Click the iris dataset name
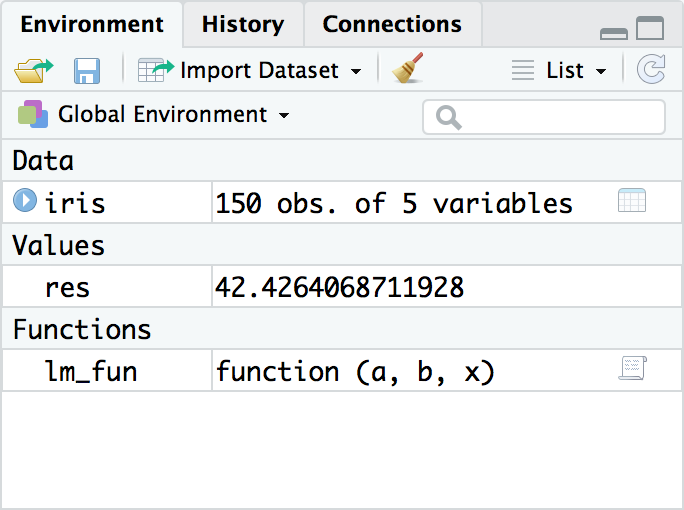The image size is (684, 510). tap(75, 204)
